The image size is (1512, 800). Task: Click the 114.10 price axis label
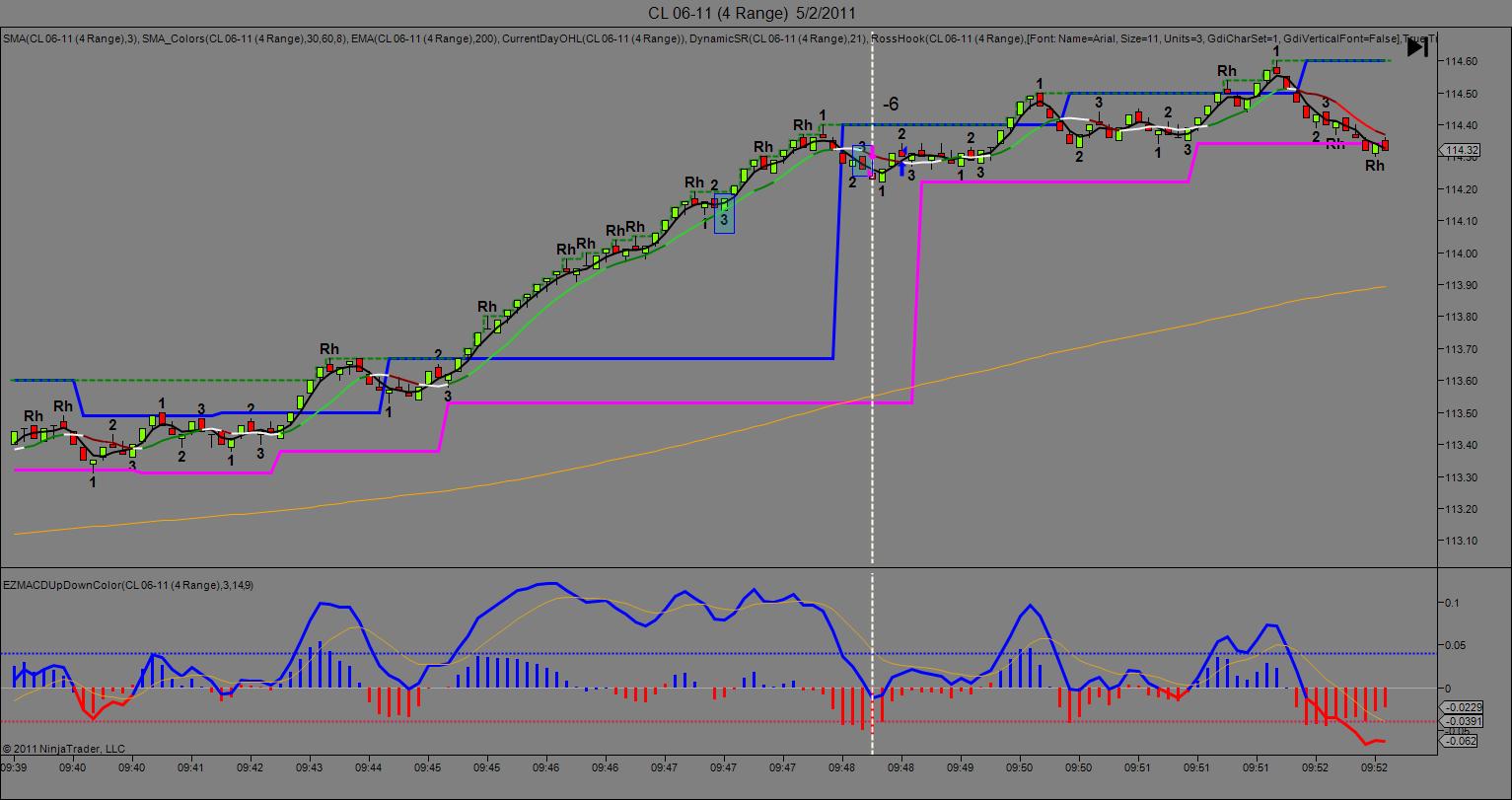point(1460,221)
